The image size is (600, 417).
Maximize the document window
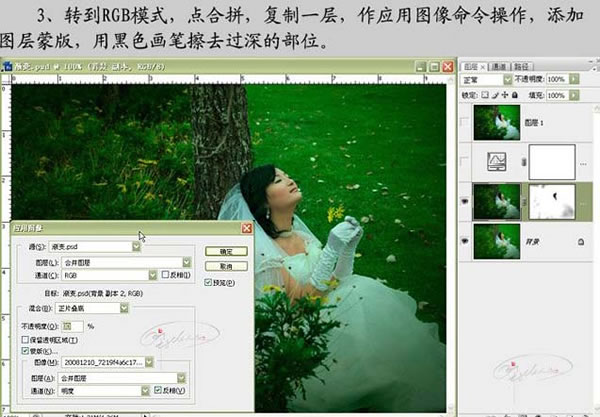point(434,67)
